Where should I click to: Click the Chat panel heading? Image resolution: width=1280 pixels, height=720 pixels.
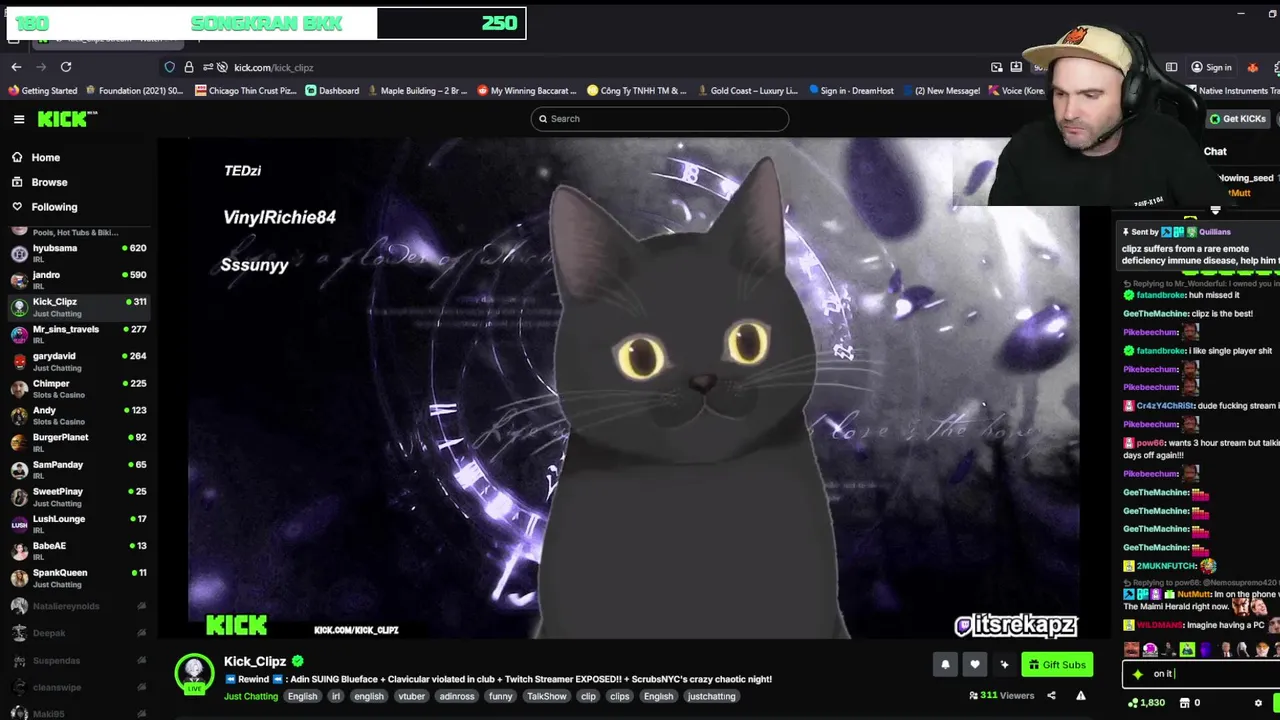pos(1215,151)
